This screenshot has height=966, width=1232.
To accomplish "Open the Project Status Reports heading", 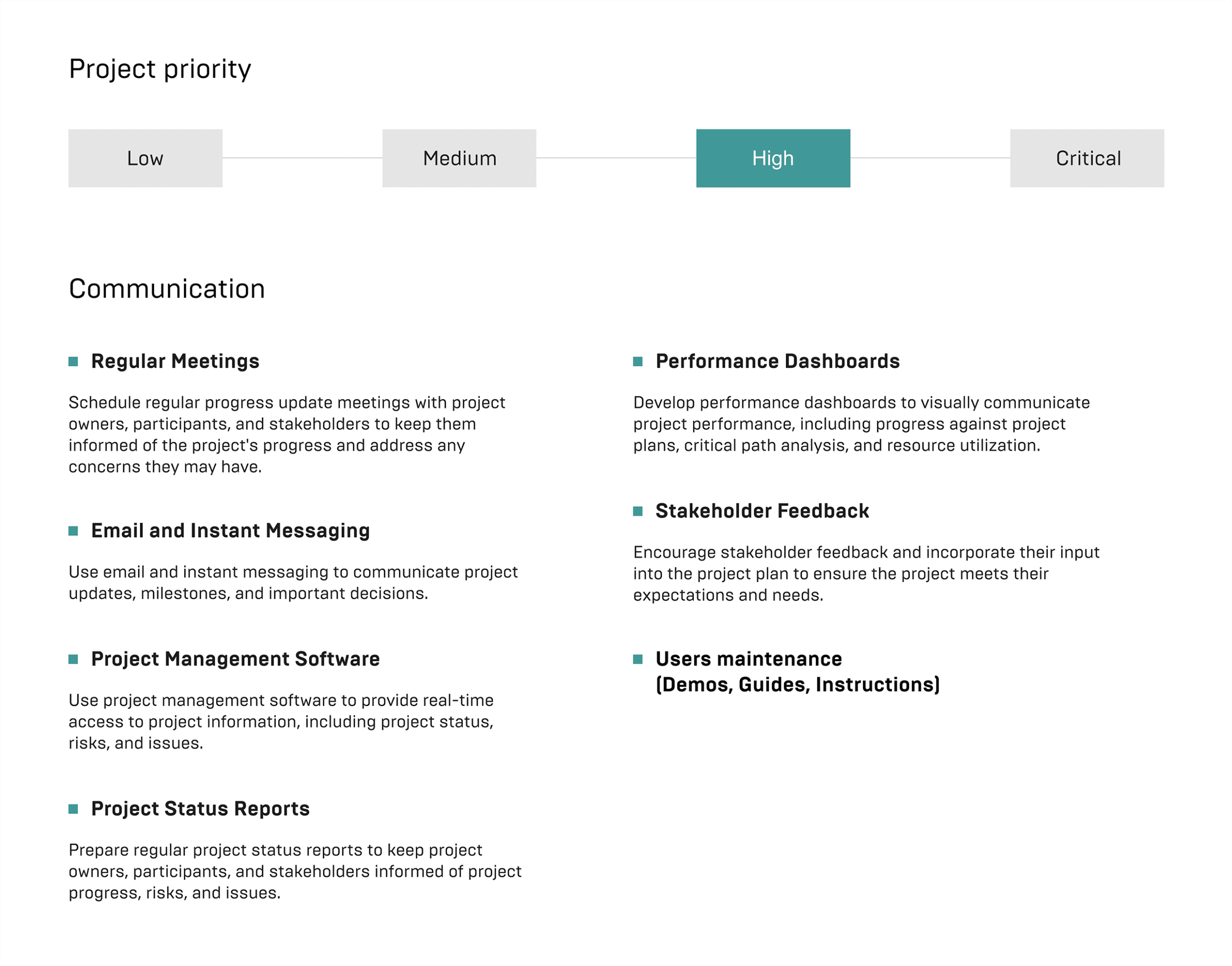I will pyautogui.click(x=200, y=810).
